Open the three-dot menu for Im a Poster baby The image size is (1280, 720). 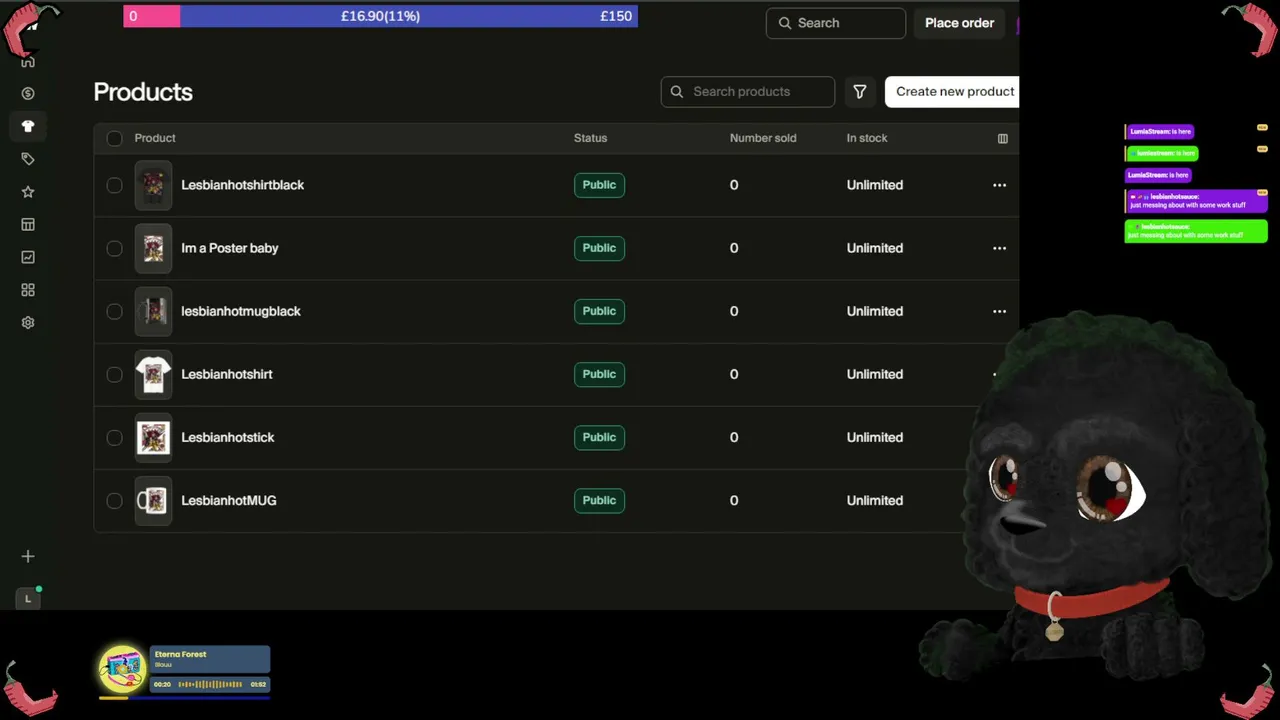pos(999,248)
